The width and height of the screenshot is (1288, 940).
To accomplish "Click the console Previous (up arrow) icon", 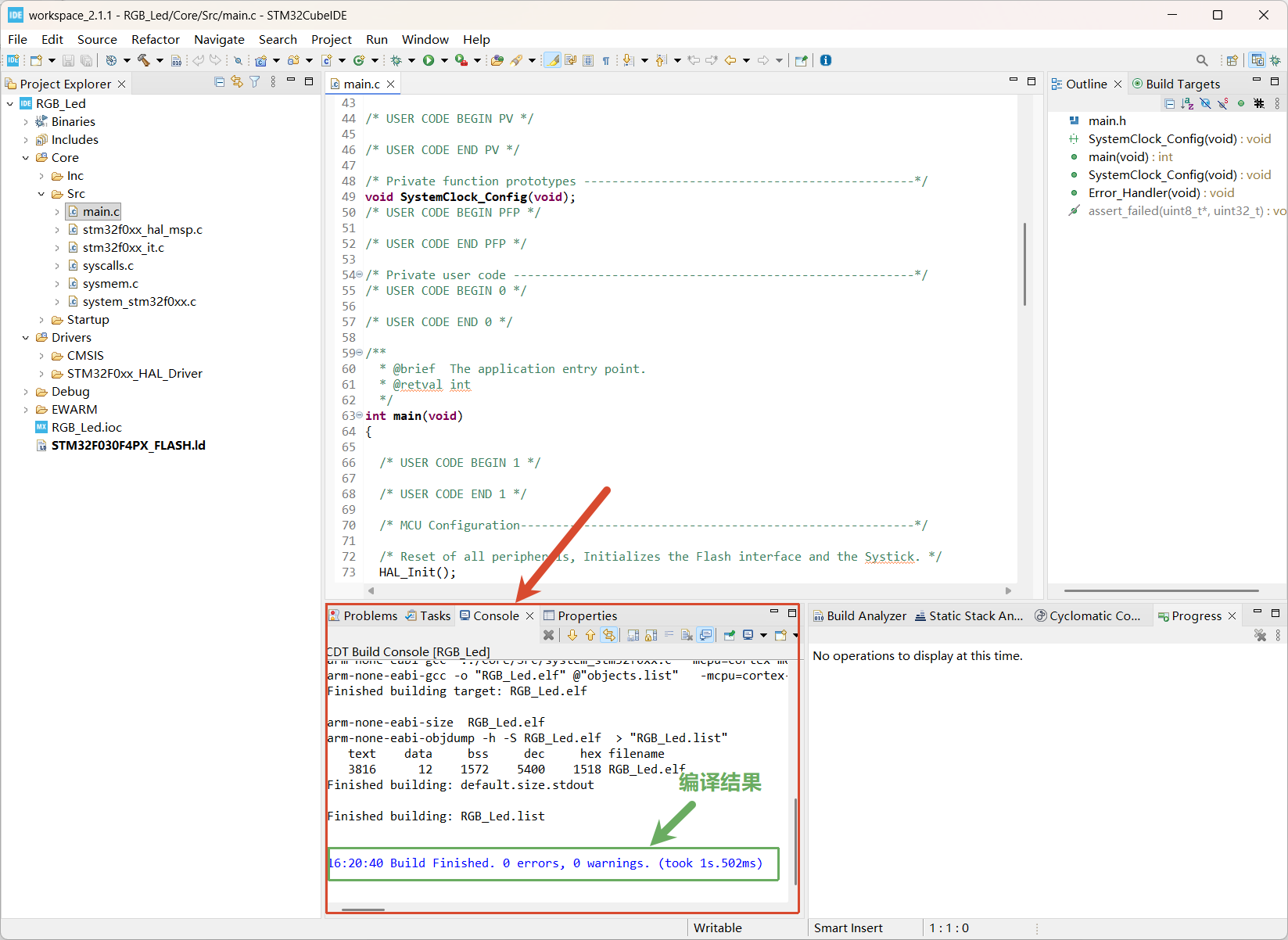I will point(590,635).
